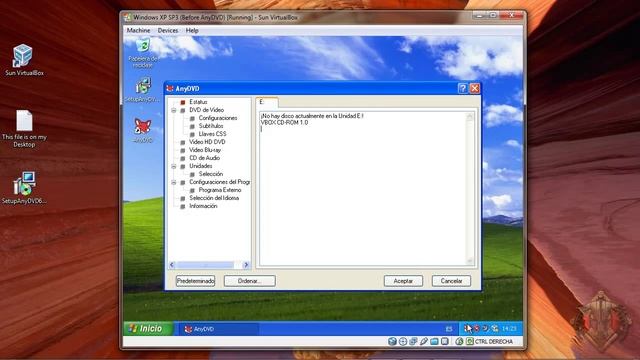Click the tree horizontal scrollbar right arrow
Image resolution: width=640 pixels, height=360 pixels.
pyautogui.click(x=246, y=265)
